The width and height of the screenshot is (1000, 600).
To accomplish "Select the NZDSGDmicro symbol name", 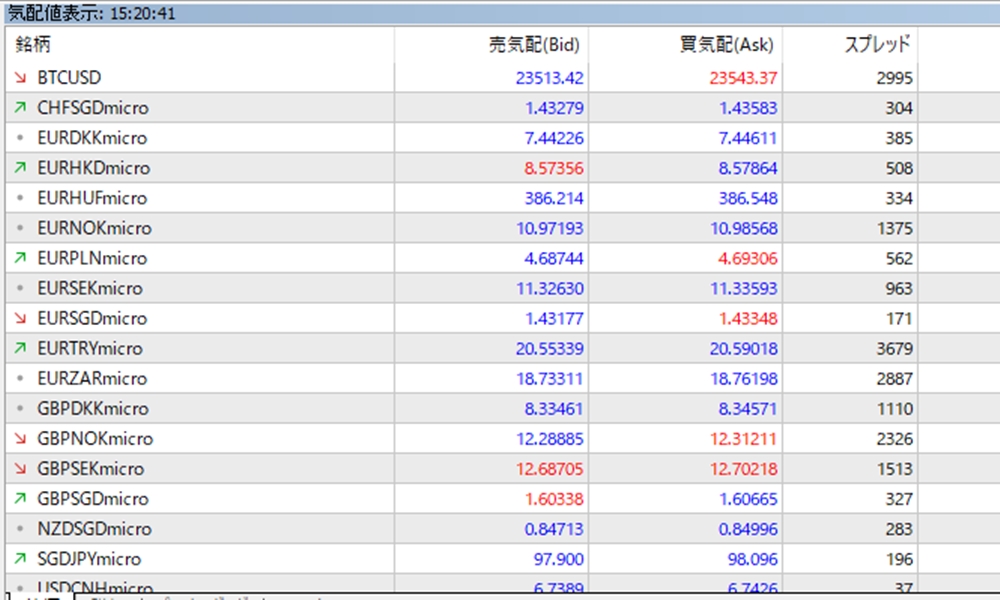I will click(94, 528).
